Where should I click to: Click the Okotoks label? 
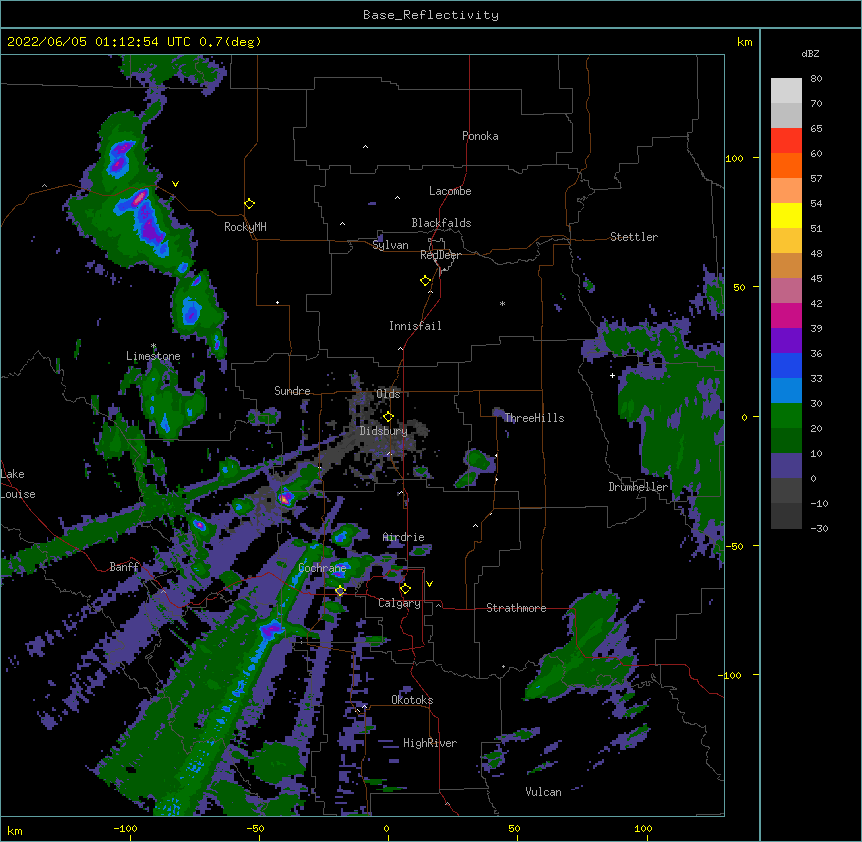pyautogui.click(x=412, y=700)
